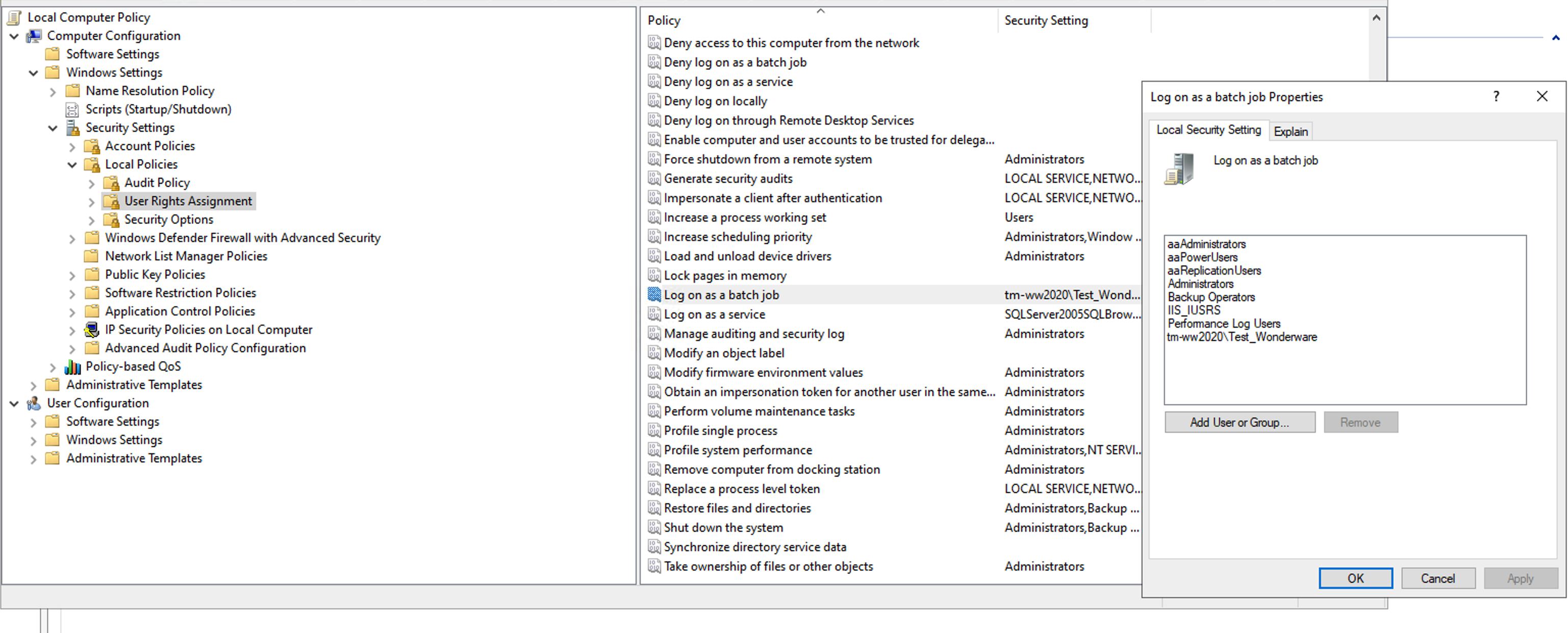
Task: Expand Windows Defender Firewall with Advanced Security
Action: [x=72, y=237]
